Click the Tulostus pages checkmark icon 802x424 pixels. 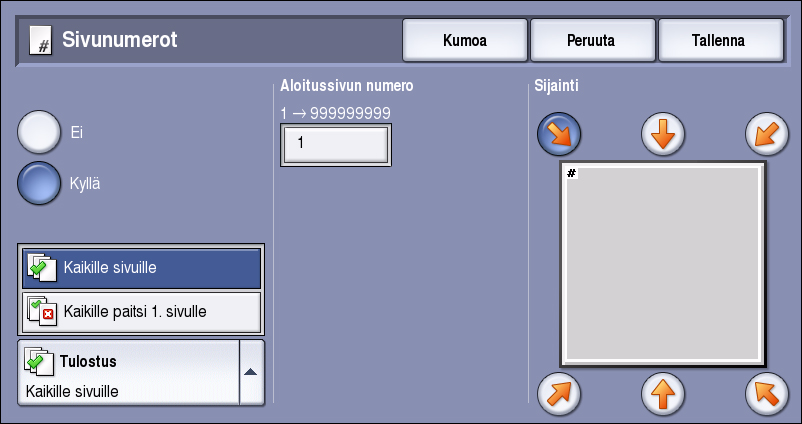point(39,361)
